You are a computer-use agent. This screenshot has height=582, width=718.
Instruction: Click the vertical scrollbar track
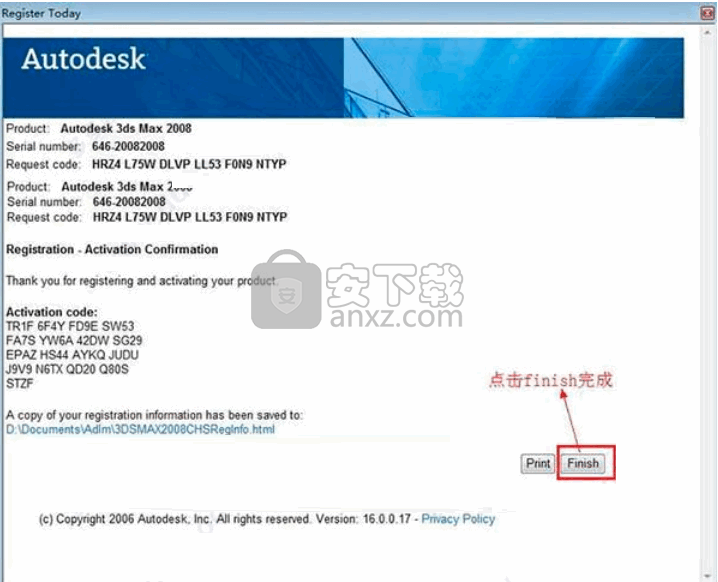click(x=709, y=302)
